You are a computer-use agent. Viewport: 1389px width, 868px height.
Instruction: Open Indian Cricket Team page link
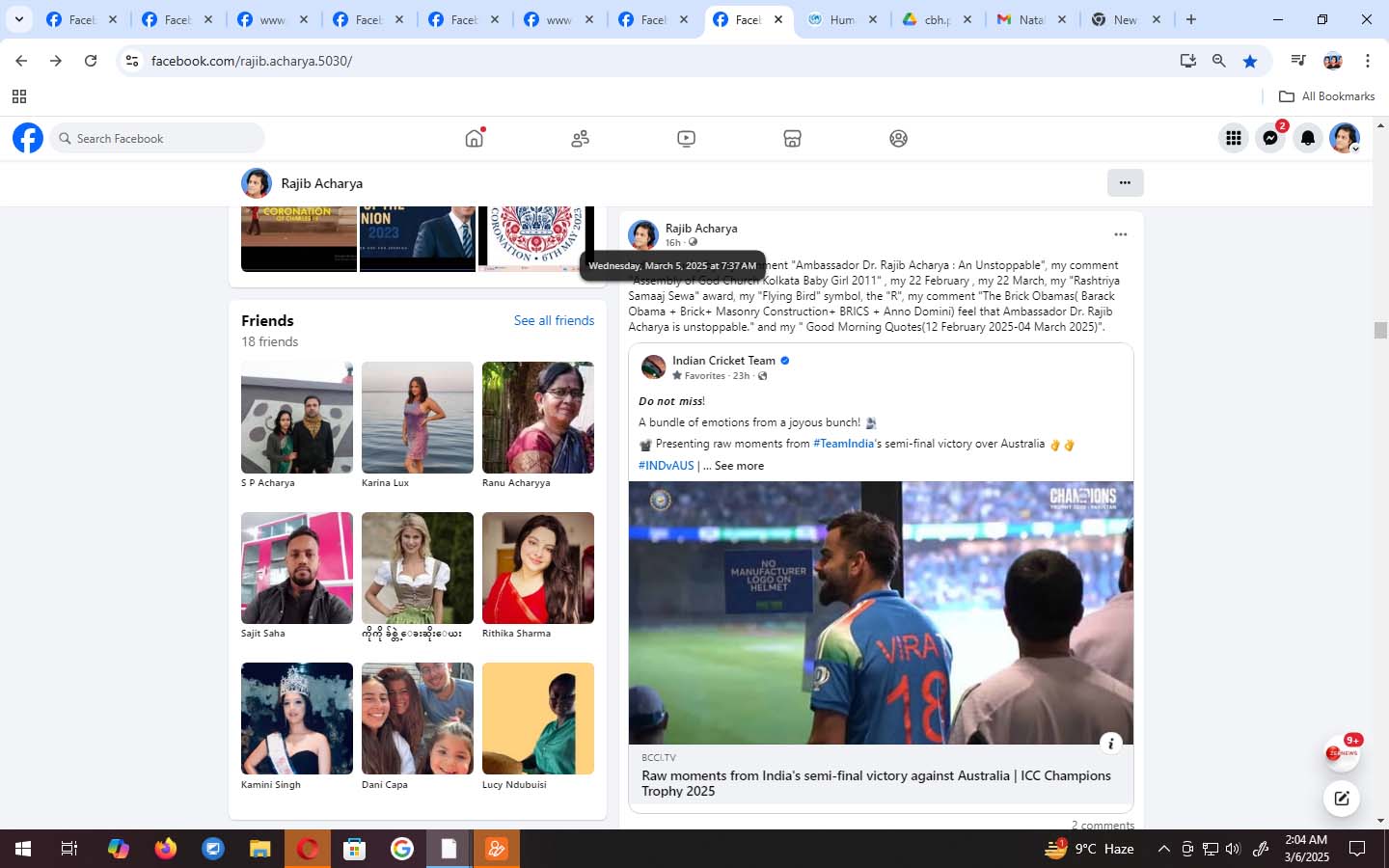[x=723, y=361]
